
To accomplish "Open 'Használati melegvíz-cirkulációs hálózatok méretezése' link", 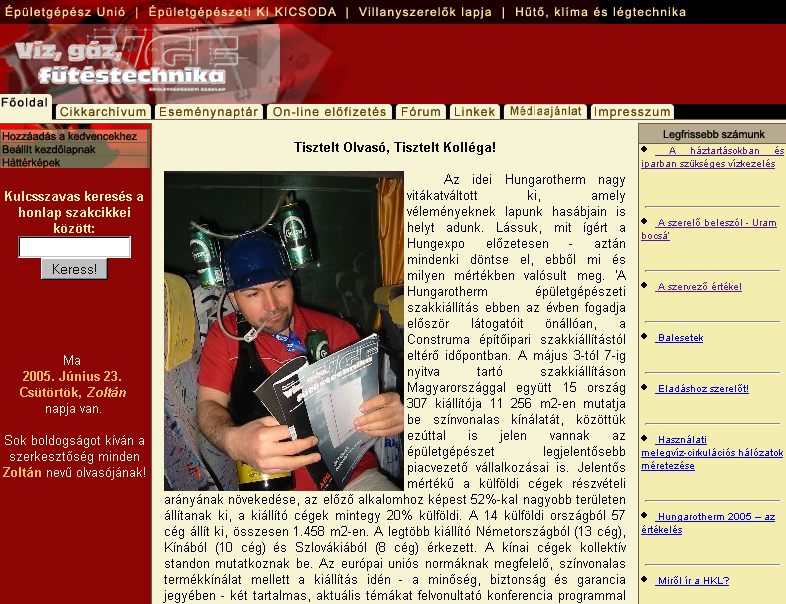I will [x=712, y=453].
